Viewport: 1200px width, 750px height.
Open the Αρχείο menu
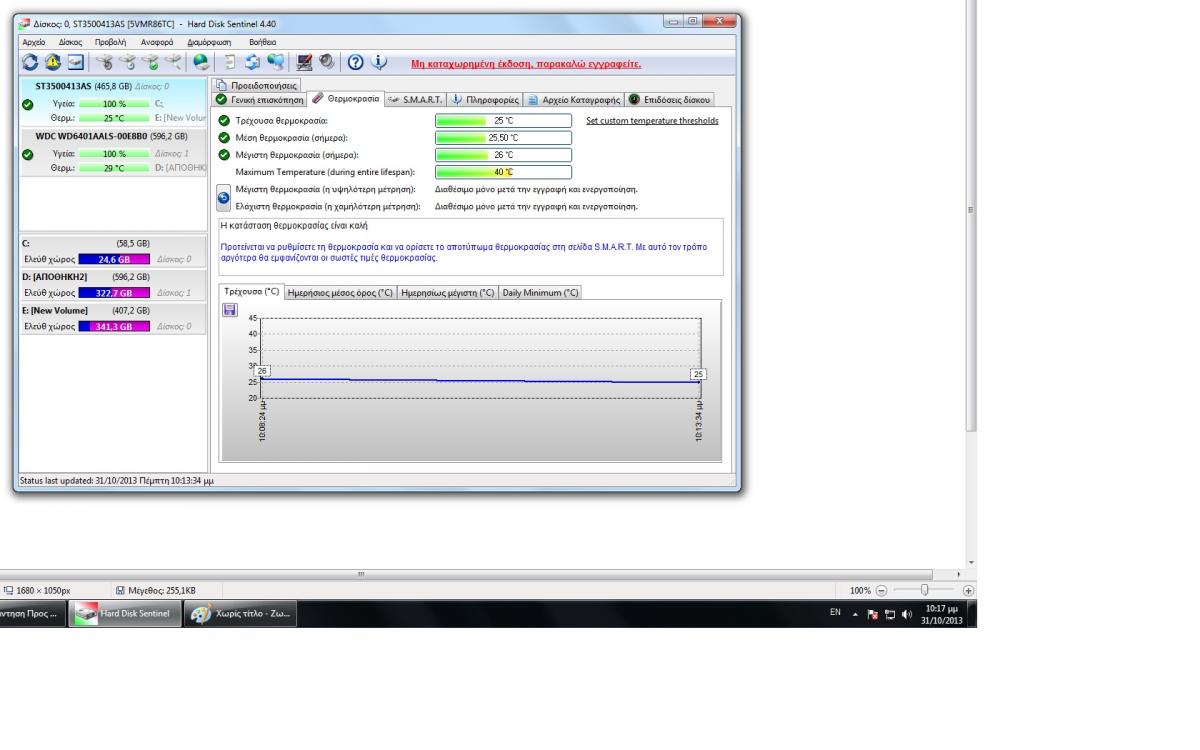[34, 42]
